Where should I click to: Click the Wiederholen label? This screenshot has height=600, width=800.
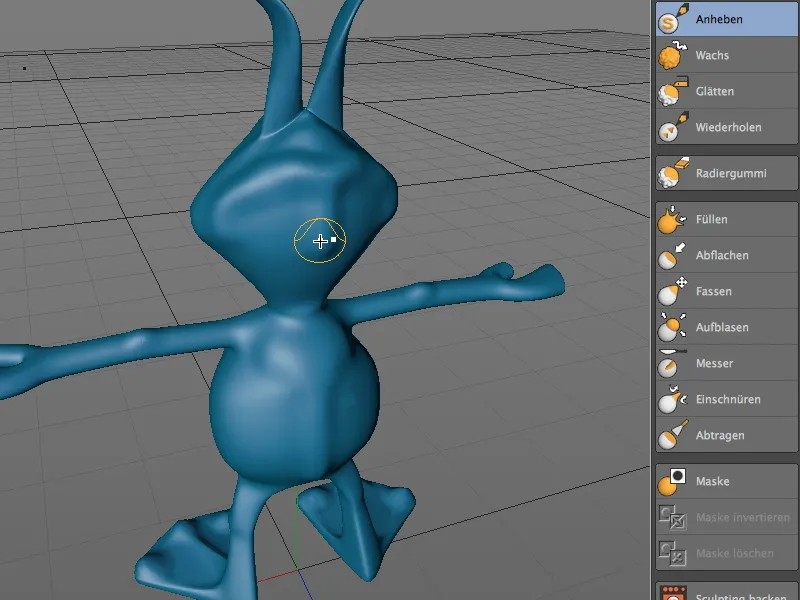729,127
